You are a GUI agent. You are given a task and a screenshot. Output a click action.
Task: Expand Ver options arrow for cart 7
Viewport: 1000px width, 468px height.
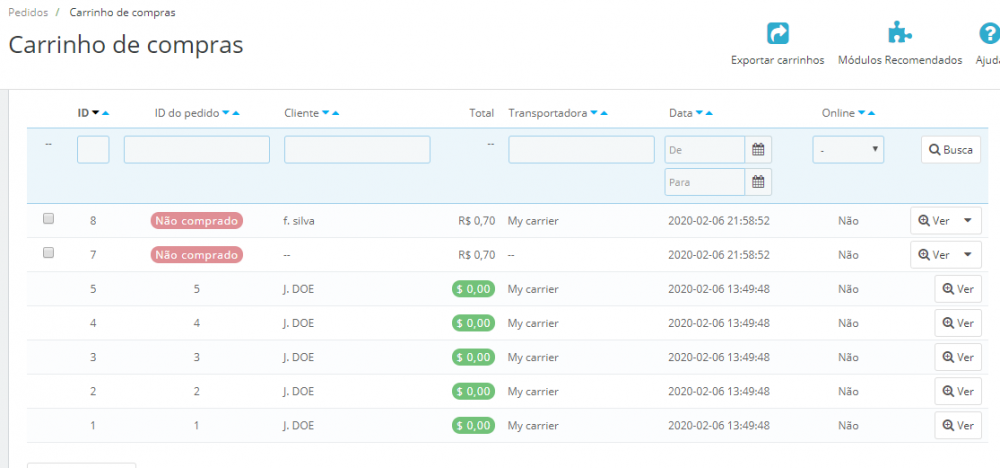967,254
